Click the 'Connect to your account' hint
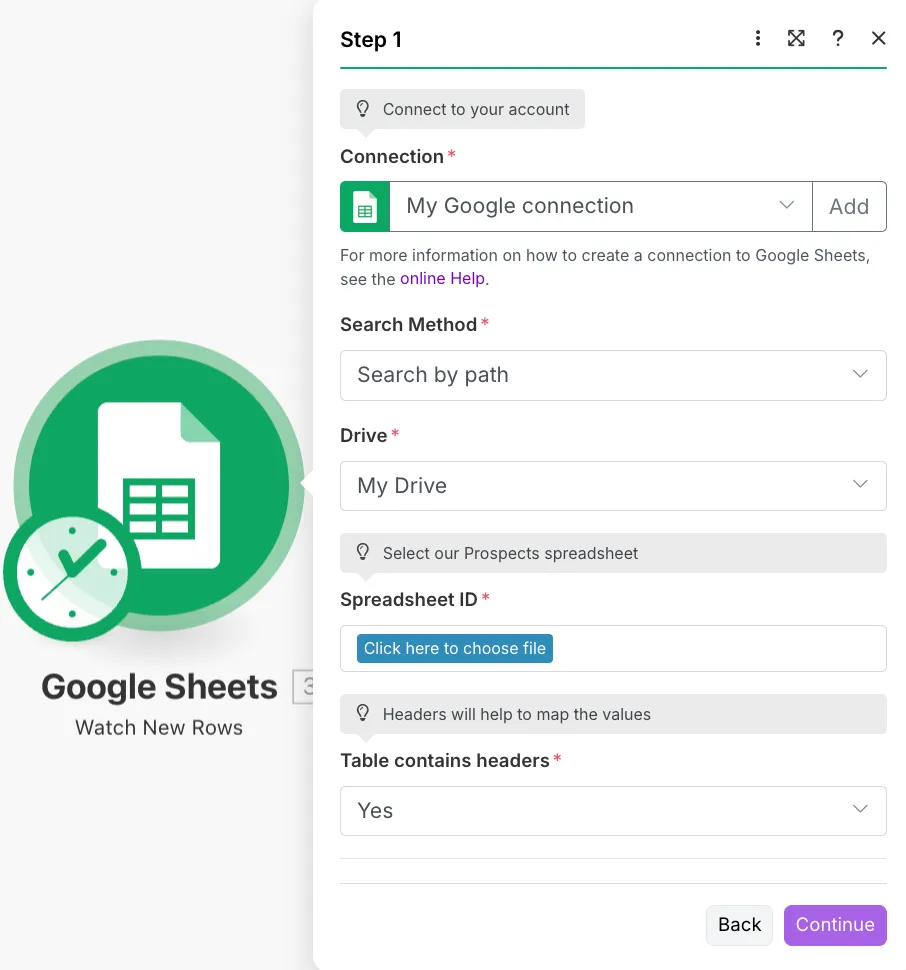This screenshot has width=906, height=970. pos(462,109)
